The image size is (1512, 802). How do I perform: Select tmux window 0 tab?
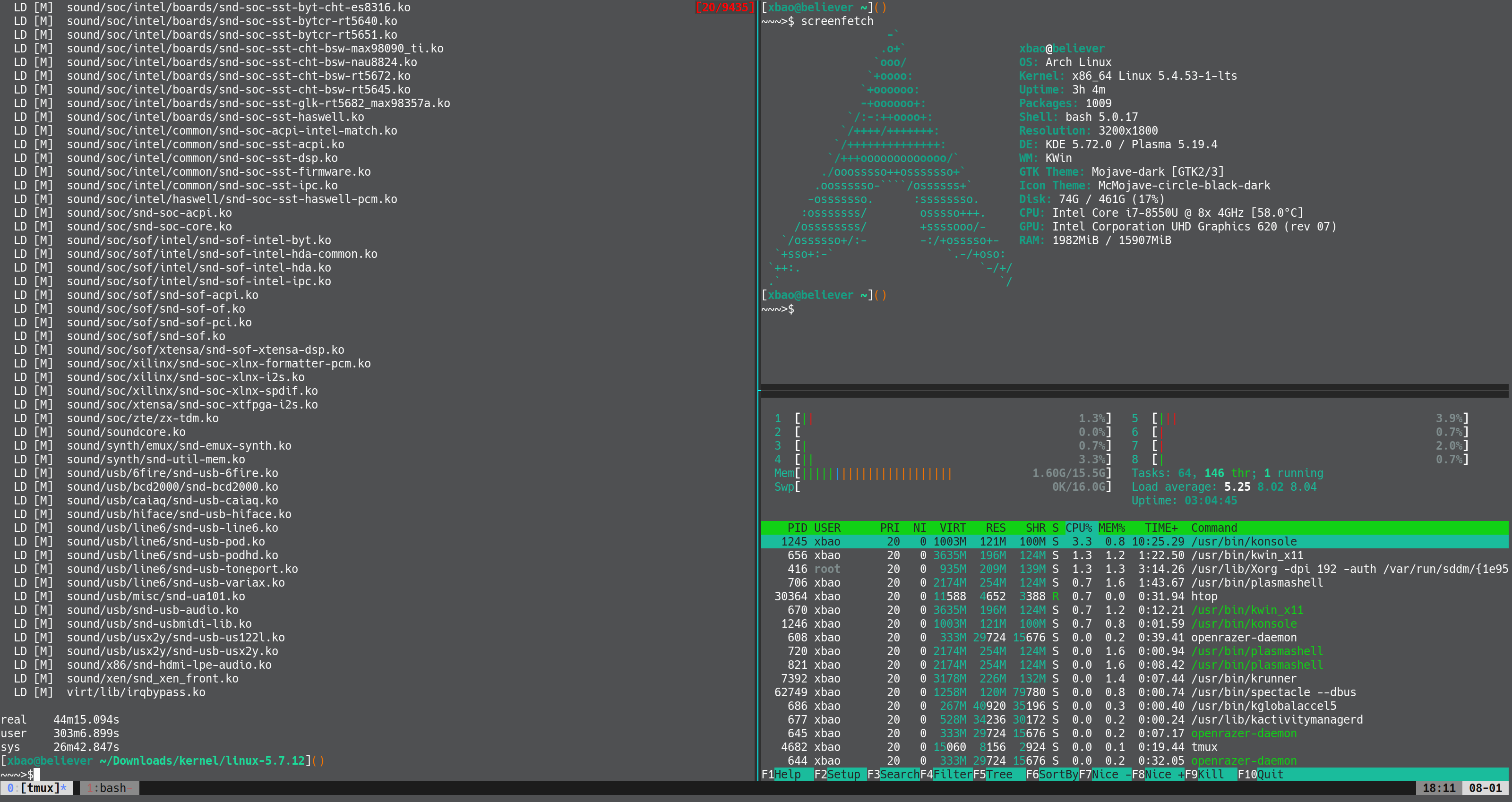(36, 788)
